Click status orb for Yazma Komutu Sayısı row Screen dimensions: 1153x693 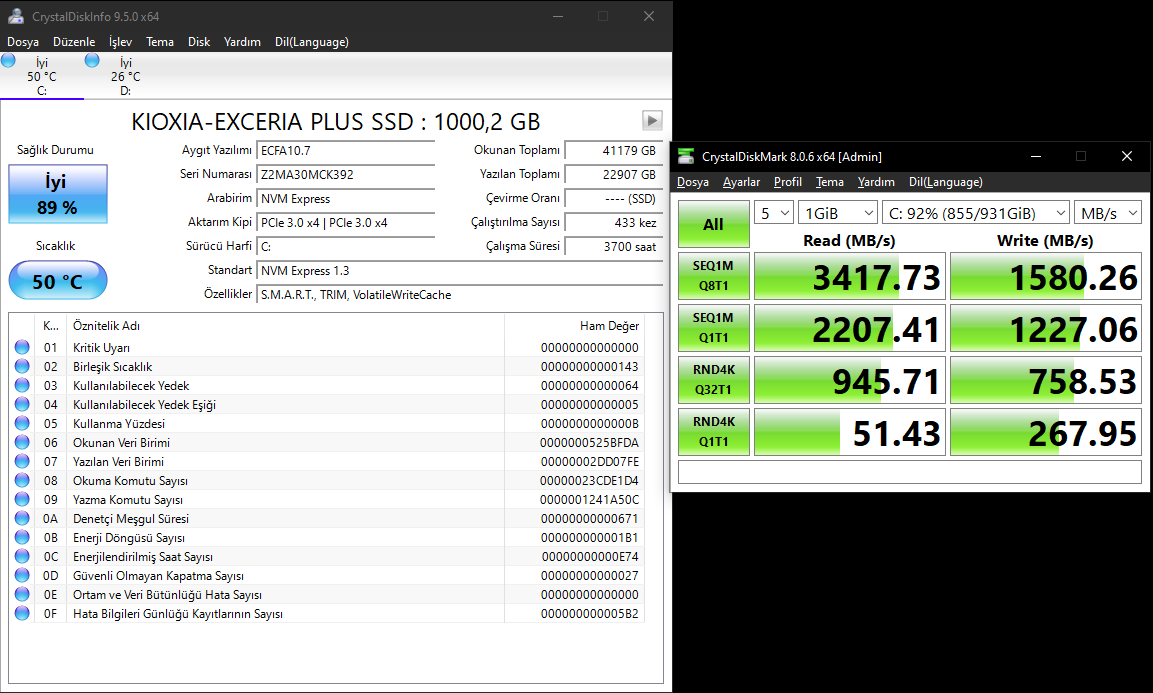22,500
